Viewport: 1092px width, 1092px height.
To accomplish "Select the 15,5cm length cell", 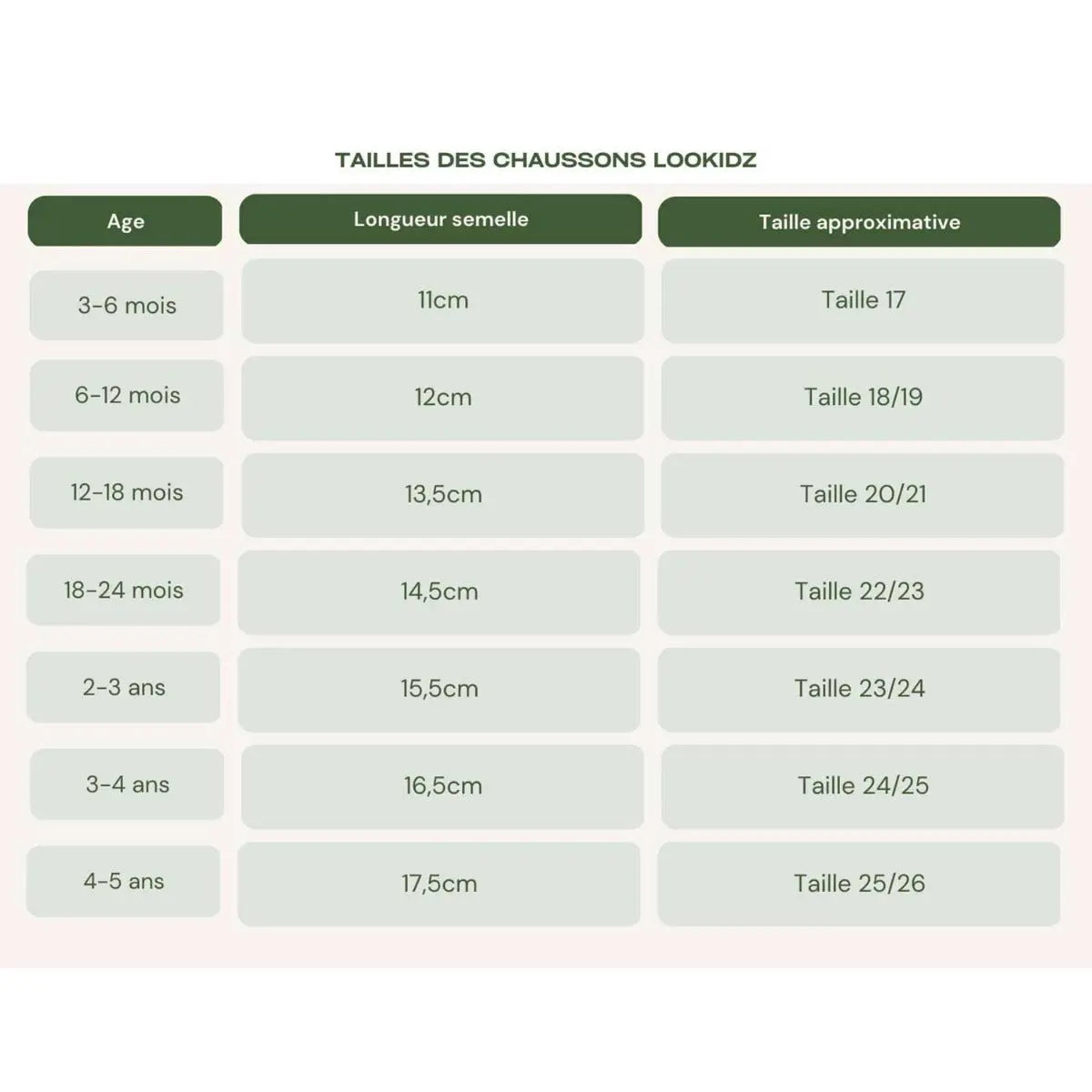I will click(x=440, y=689).
